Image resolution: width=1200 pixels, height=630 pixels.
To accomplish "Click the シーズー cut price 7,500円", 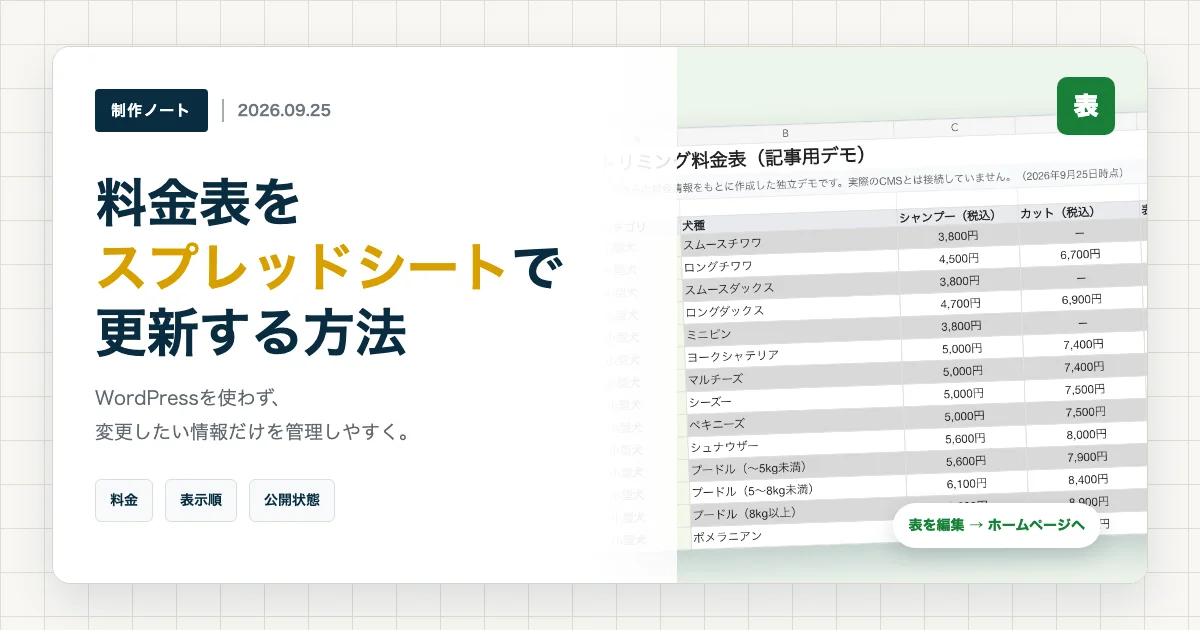I will click(1085, 388).
